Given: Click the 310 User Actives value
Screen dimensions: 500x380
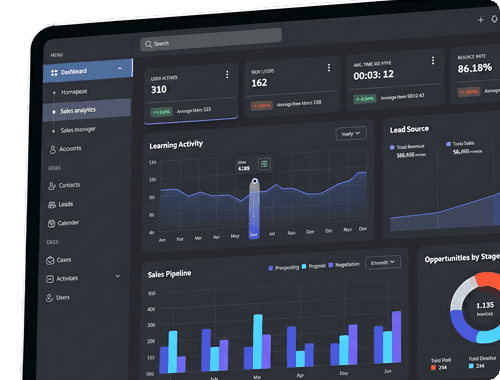Looking at the screenshot, I should tap(159, 89).
